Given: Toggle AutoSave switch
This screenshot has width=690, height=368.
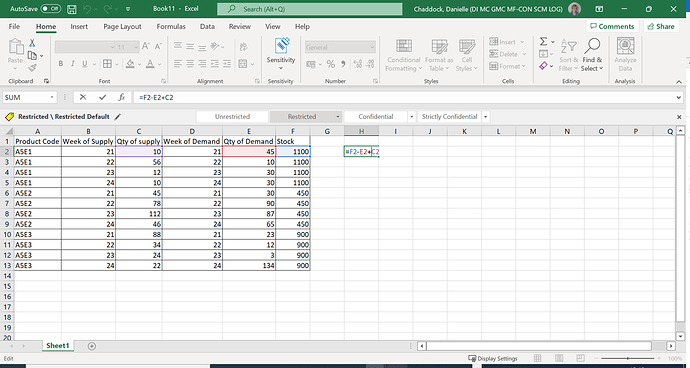Looking at the screenshot, I should click(51, 9).
